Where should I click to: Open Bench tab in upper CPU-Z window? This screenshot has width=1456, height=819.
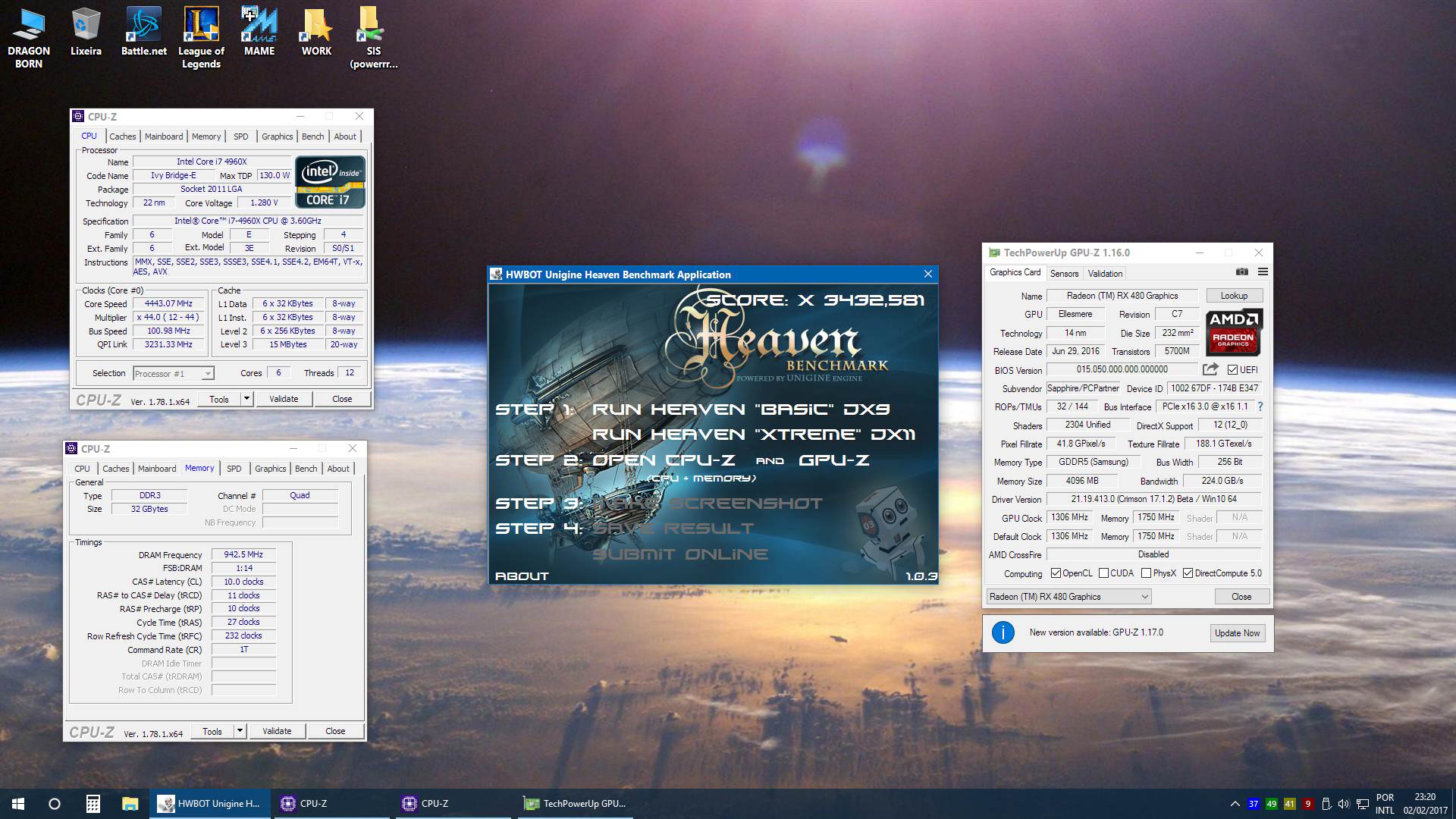point(312,136)
